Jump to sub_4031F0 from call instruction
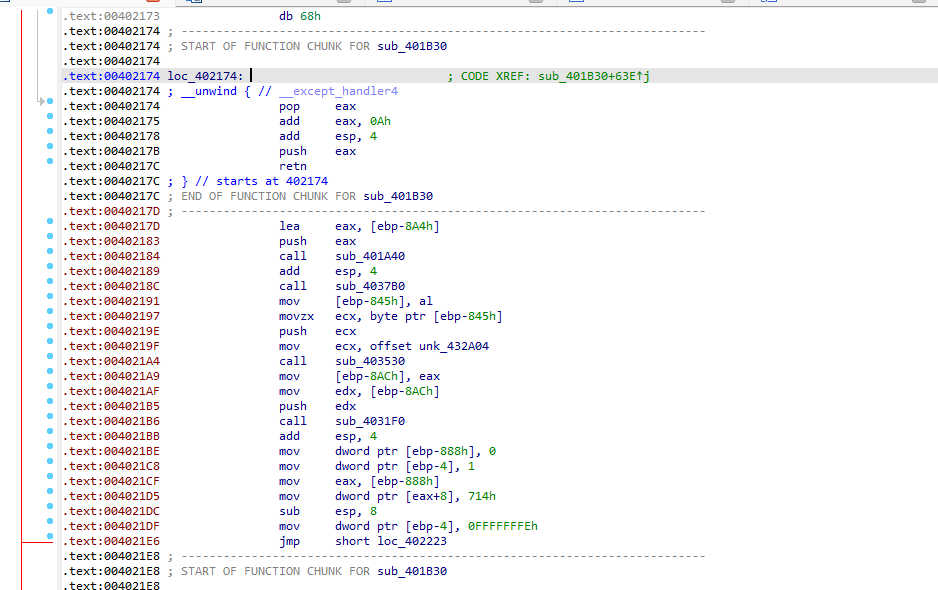 (x=370, y=421)
